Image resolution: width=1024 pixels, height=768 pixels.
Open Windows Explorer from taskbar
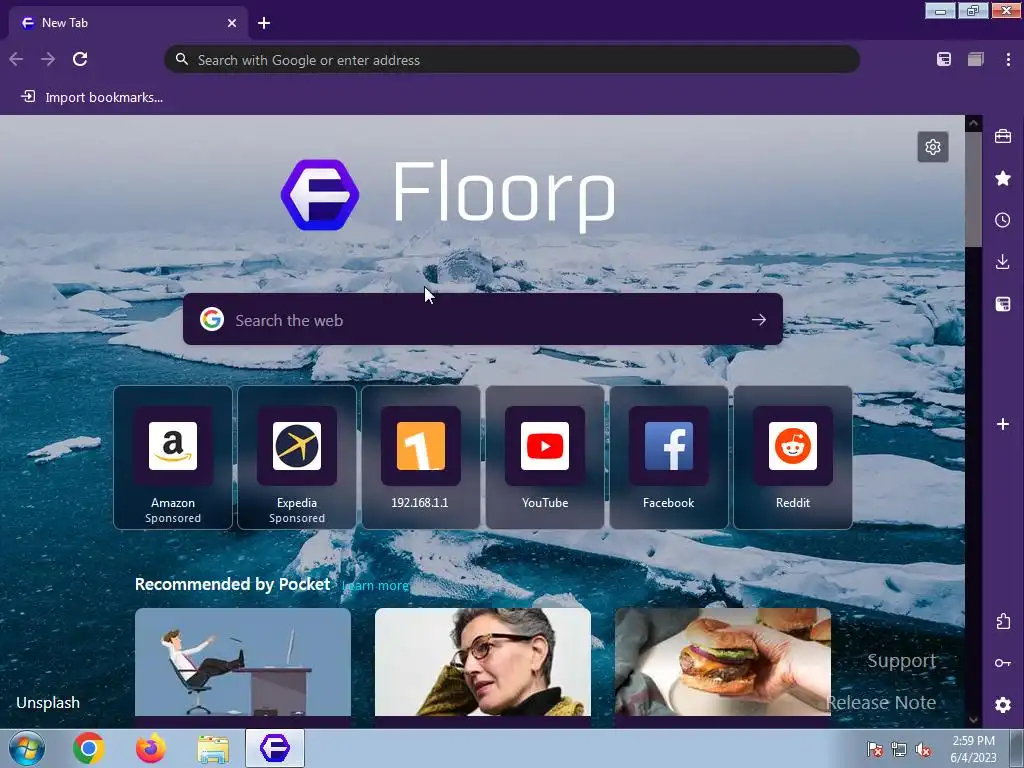point(213,749)
